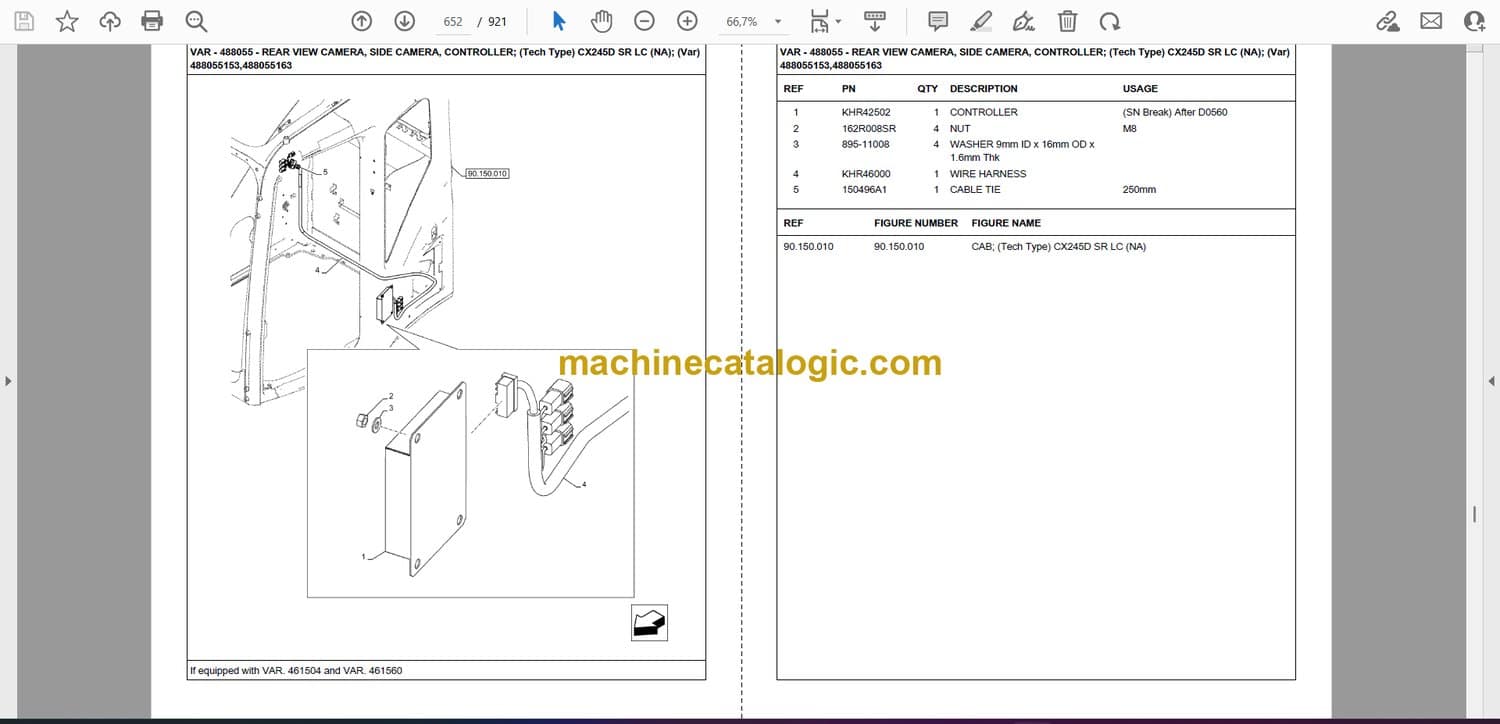This screenshot has width=1500, height=724.
Task: Click the PN column header
Action: (x=849, y=89)
